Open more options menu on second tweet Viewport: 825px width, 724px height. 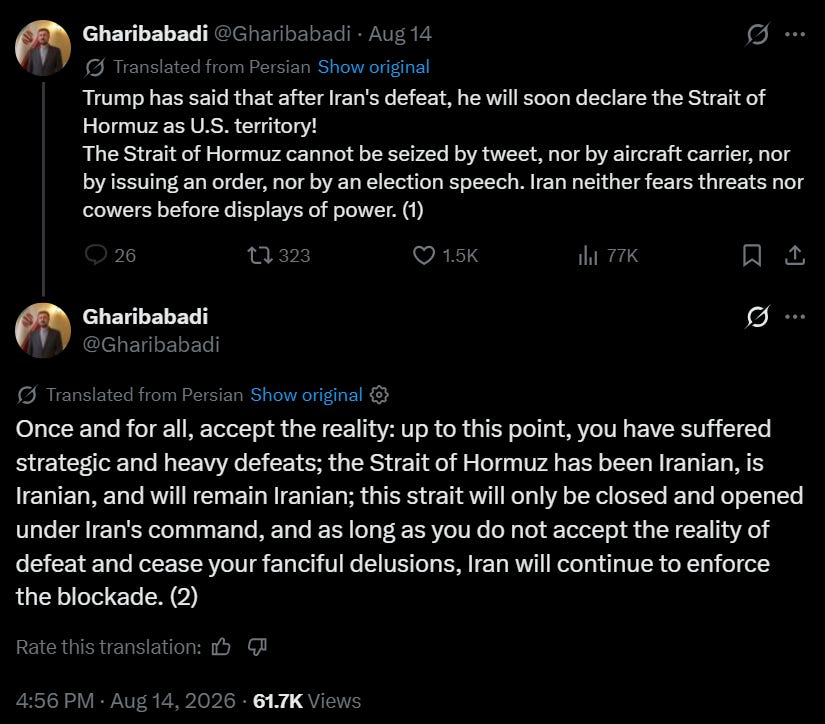click(794, 317)
